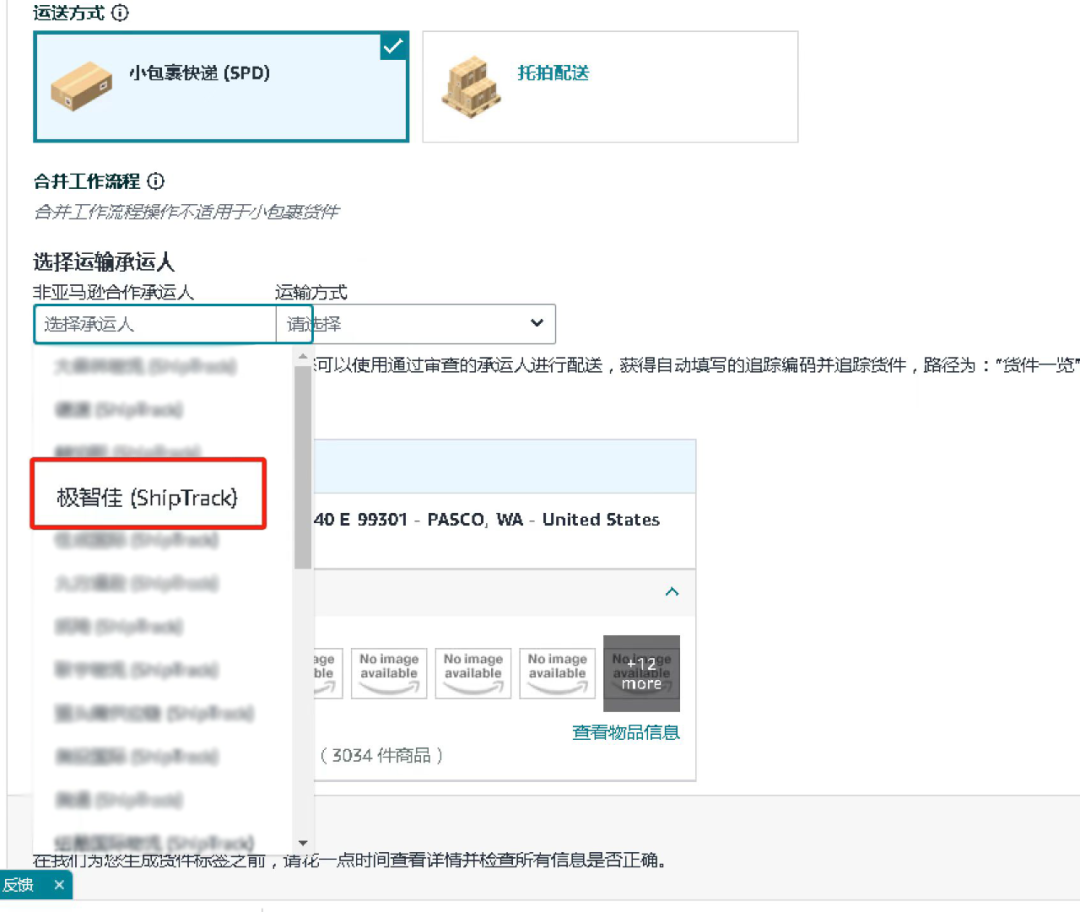Click the 选择运输承运人 heading

click(x=104, y=262)
